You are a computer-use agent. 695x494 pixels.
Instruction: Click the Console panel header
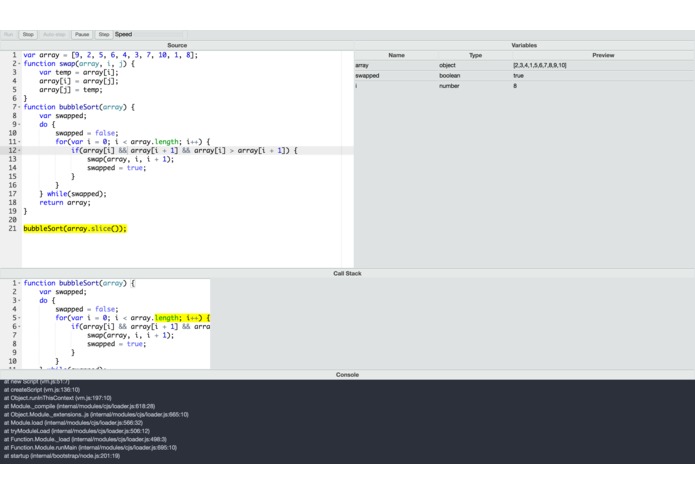tap(347, 375)
